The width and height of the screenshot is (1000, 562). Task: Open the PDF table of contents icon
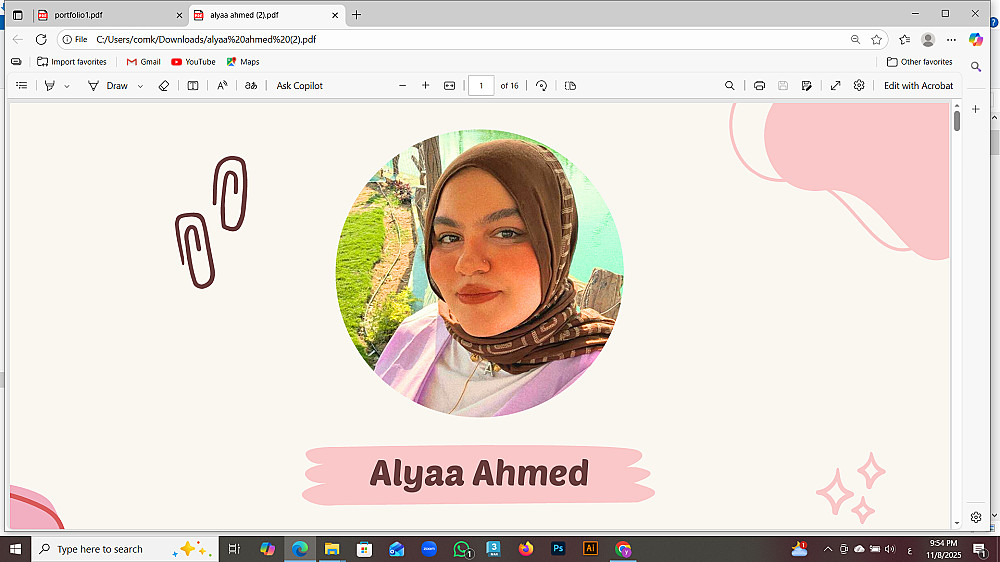pyautogui.click(x=22, y=85)
